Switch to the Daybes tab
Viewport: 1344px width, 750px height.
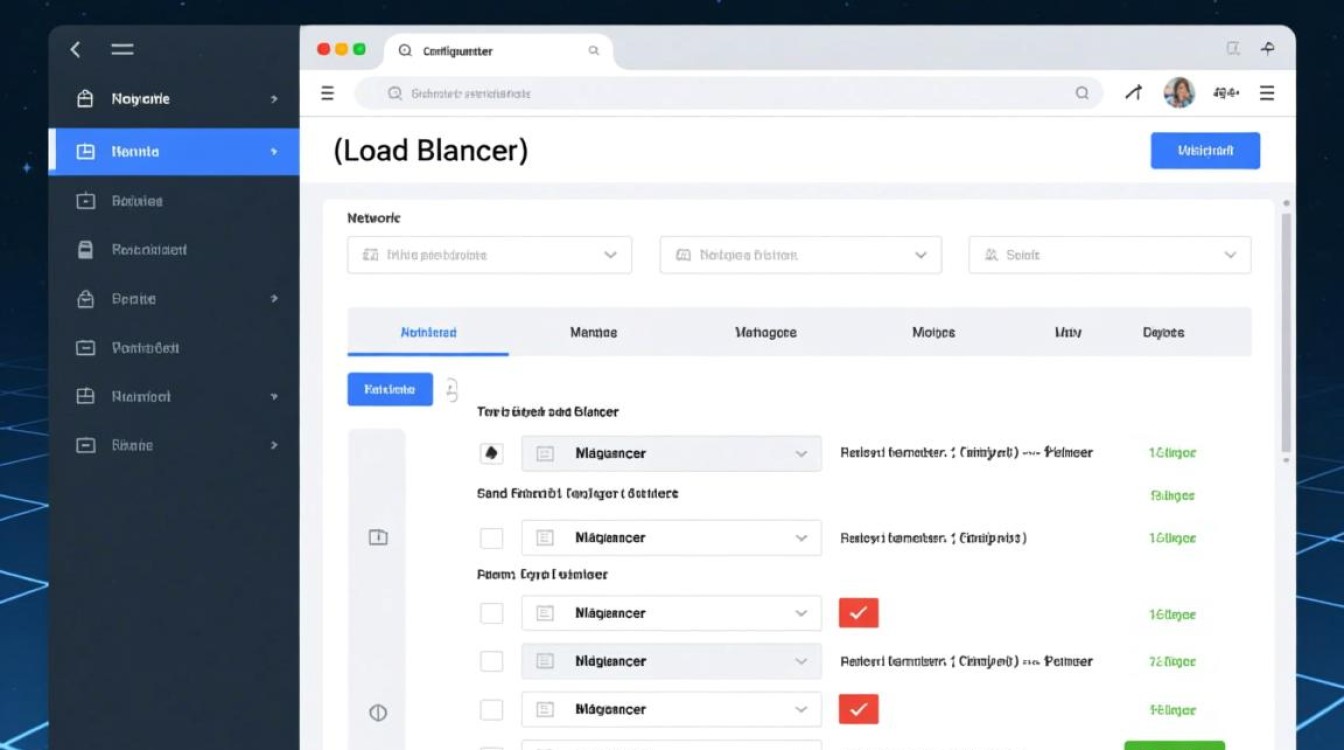[1163, 332]
